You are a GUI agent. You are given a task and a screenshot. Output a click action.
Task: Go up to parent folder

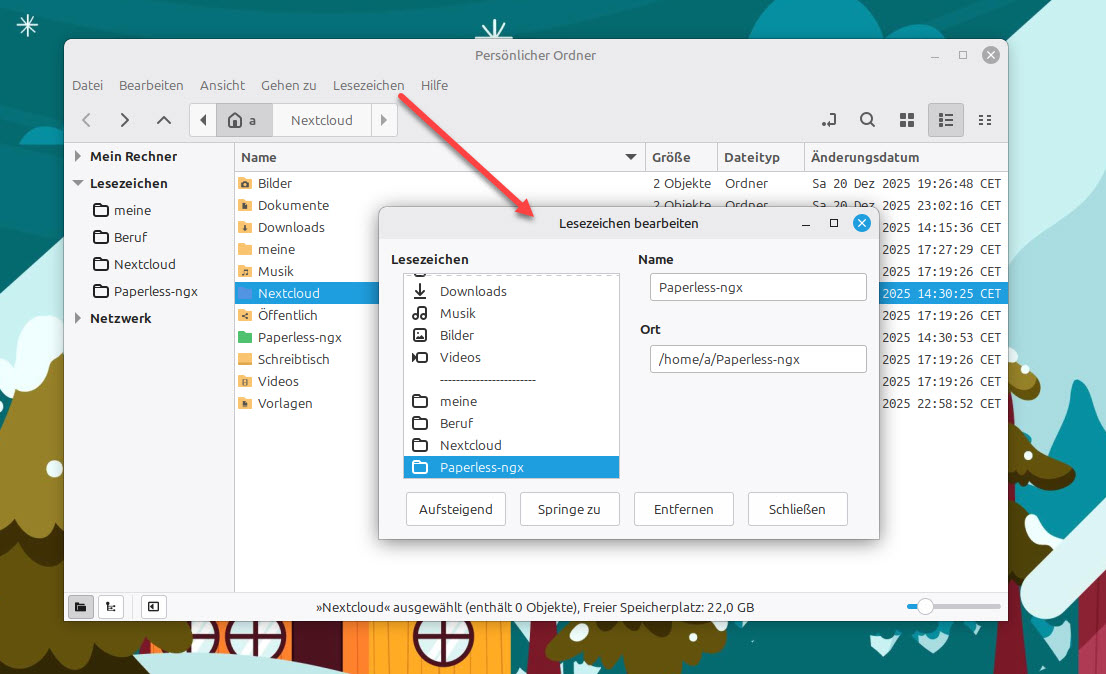[164, 120]
